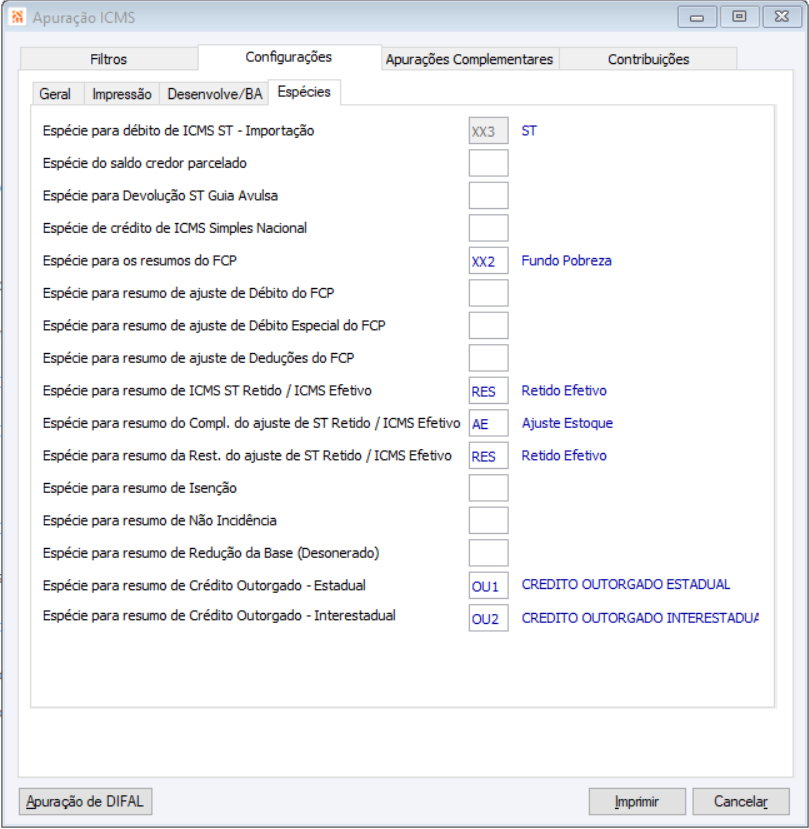Open the Geral sub-tab
809x829 pixels.
[x=55, y=94]
